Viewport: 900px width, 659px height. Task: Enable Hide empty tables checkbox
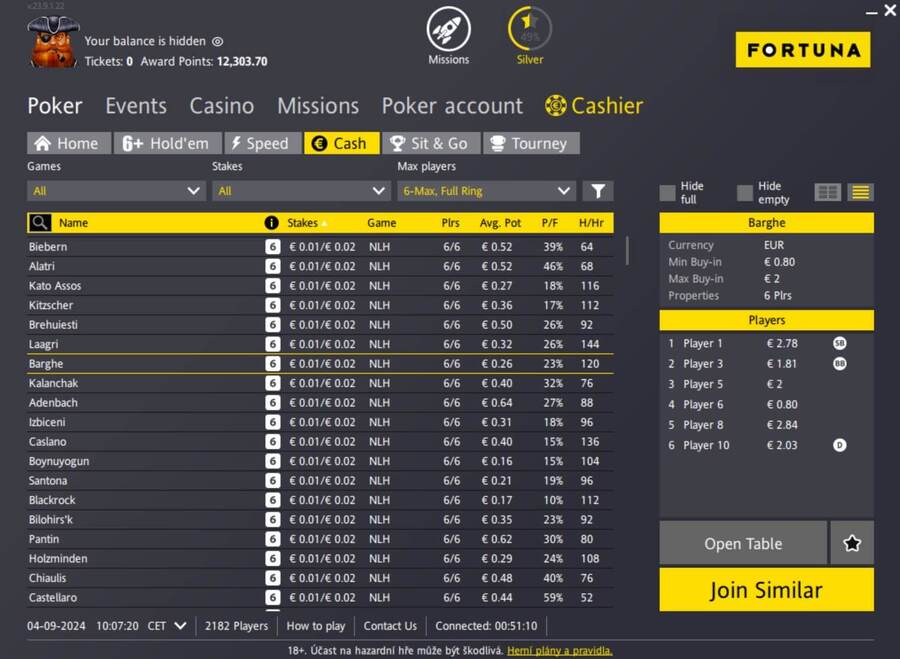pyautogui.click(x=745, y=192)
